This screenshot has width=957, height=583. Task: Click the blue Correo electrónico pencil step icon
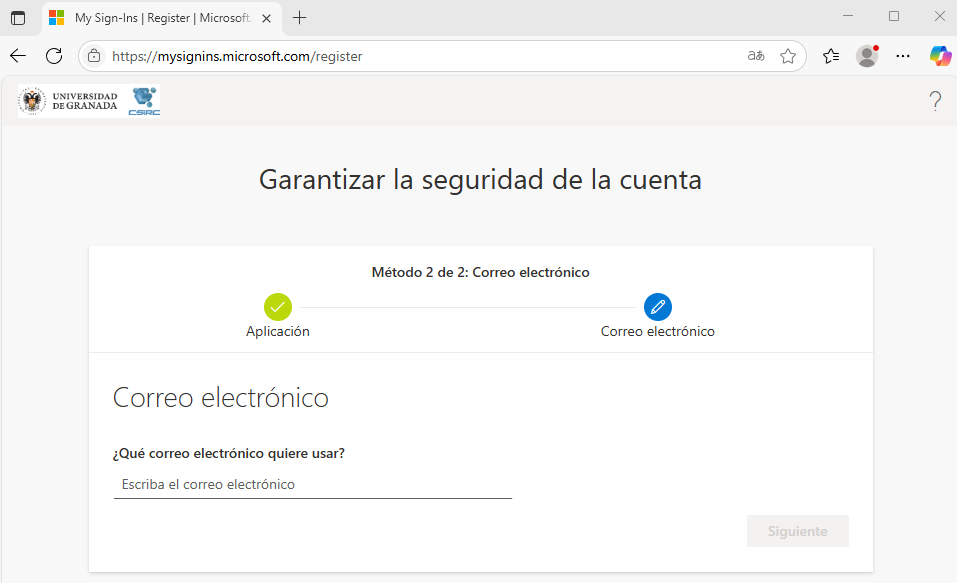[658, 306]
